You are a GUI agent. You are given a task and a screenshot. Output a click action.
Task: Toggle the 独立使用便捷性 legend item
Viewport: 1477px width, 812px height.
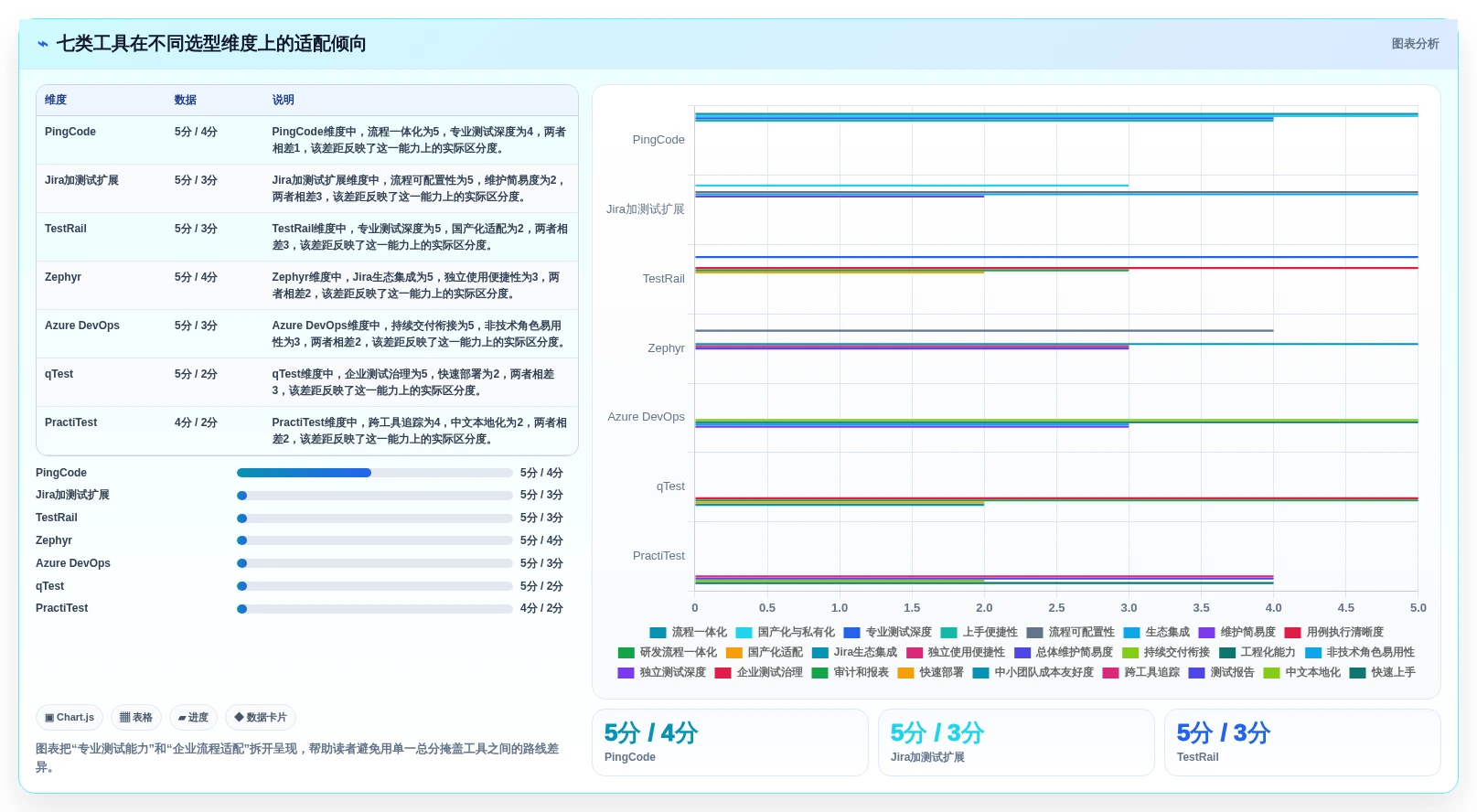tap(956, 652)
